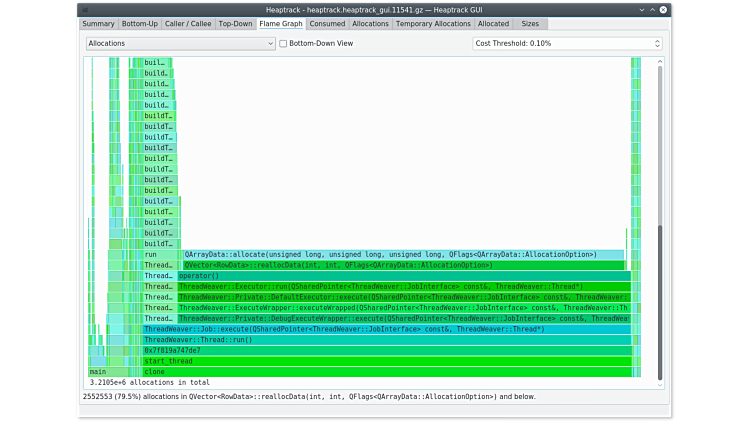Switch to the Sizes tab
752x423 pixels.
(530, 23)
